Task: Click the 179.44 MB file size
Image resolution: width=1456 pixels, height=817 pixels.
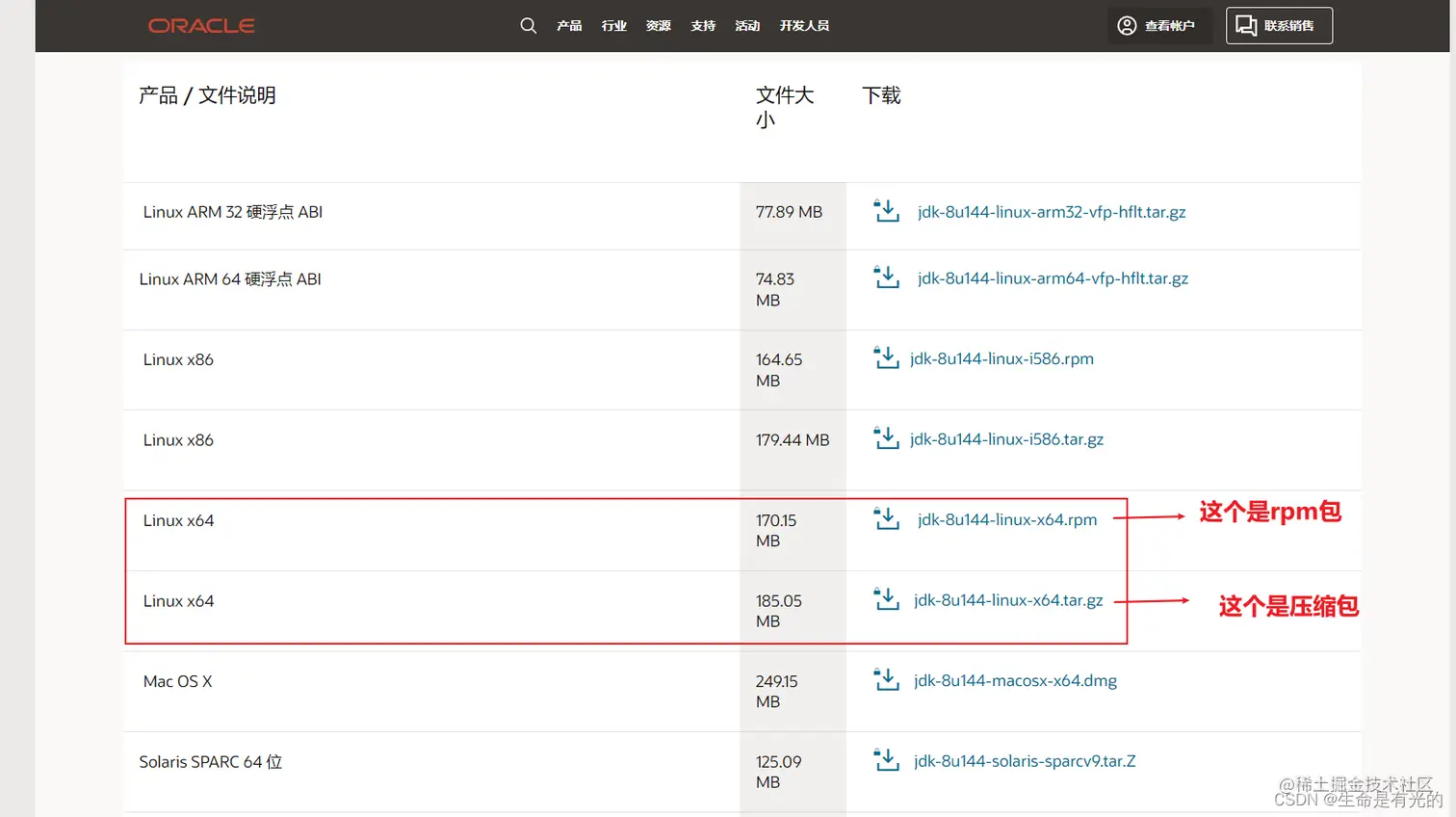Action: pos(793,440)
